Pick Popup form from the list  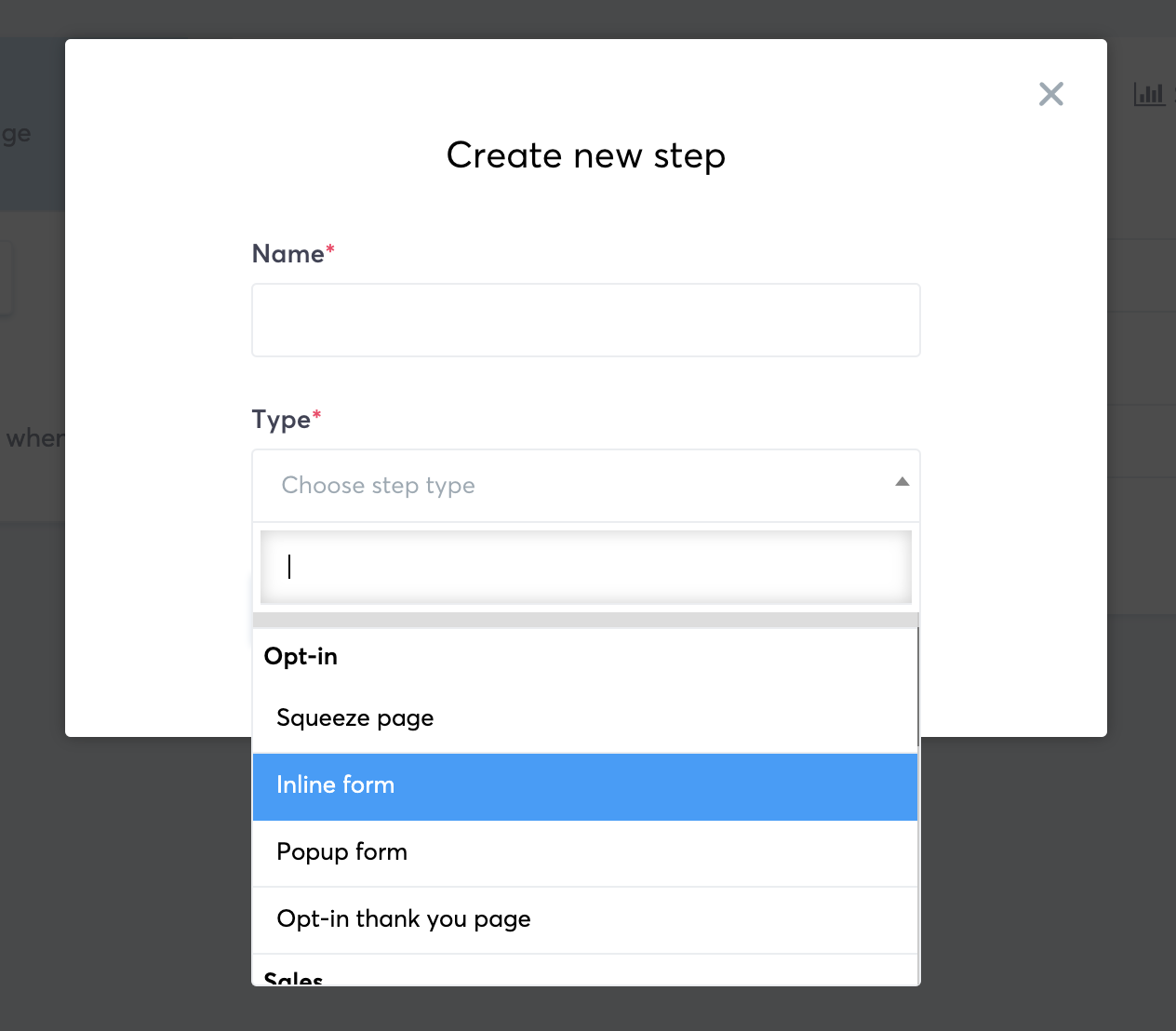[342, 852]
